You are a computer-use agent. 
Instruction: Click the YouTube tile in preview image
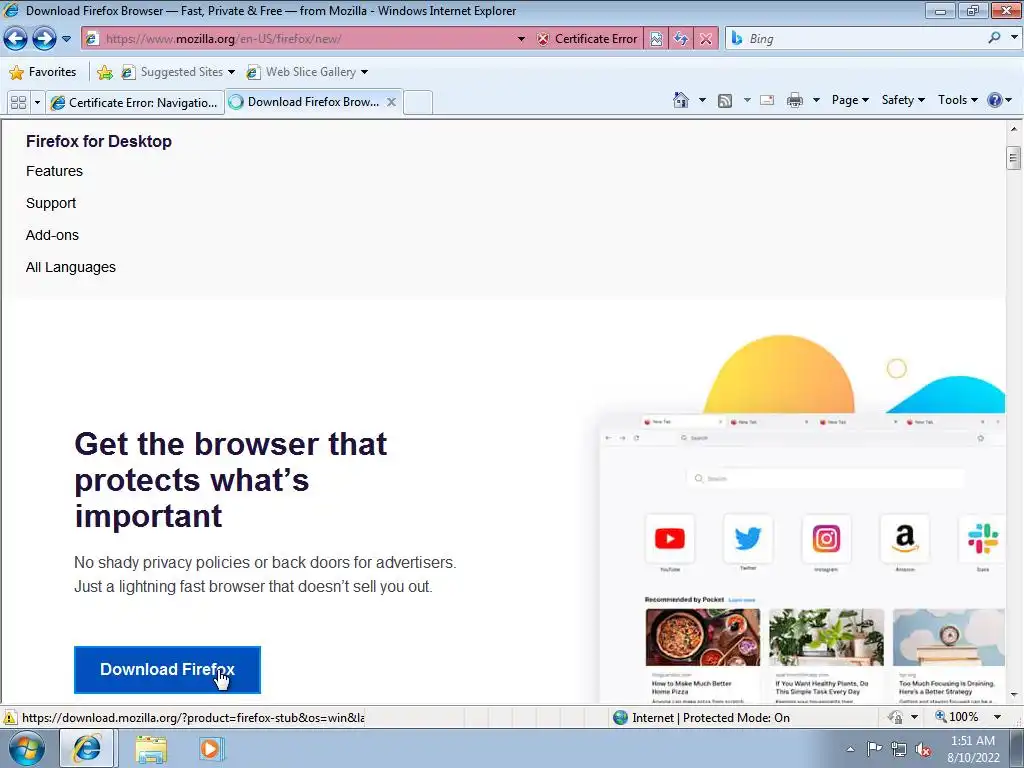(x=670, y=539)
